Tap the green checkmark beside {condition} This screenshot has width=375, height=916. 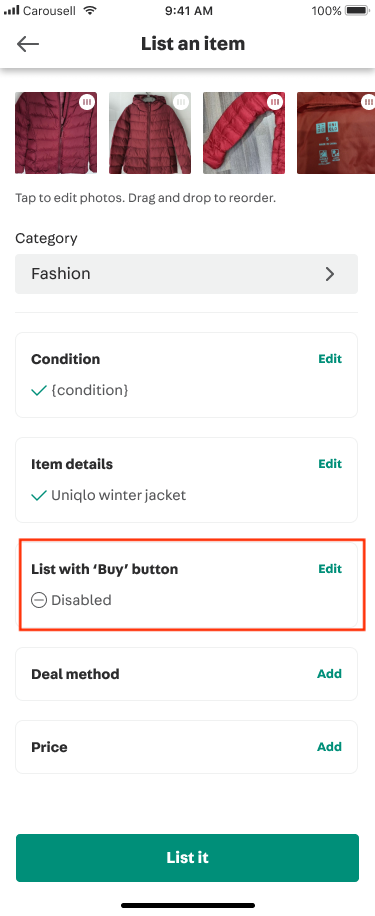tap(39, 390)
